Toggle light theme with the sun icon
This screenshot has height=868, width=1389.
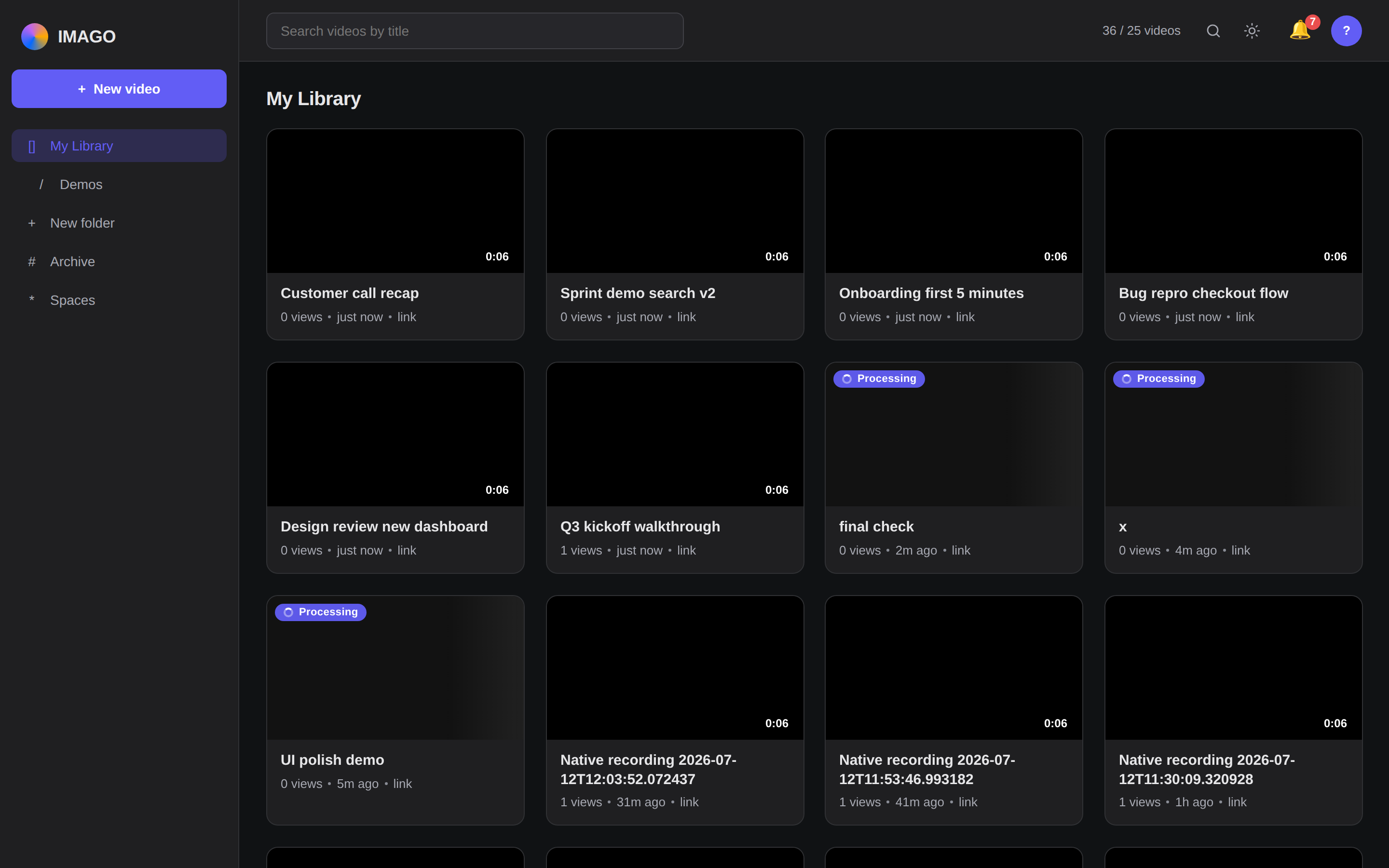1252,31
